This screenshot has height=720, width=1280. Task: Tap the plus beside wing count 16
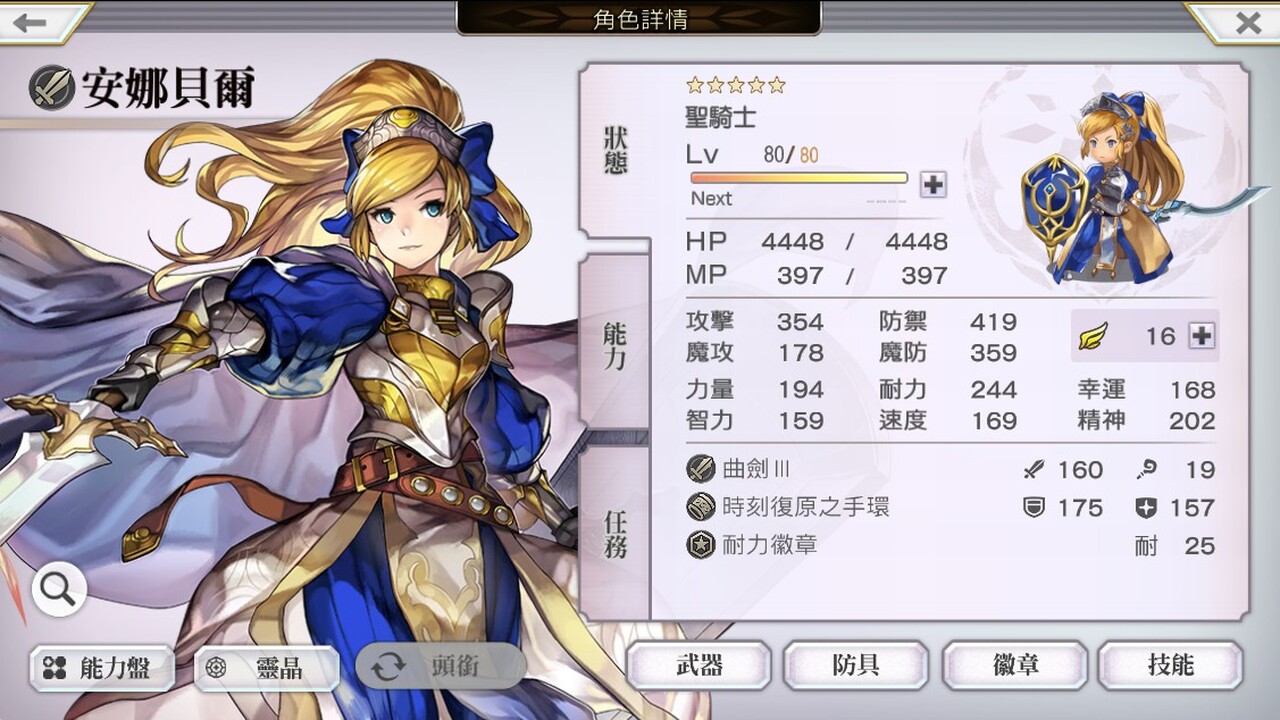coord(1201,336)
